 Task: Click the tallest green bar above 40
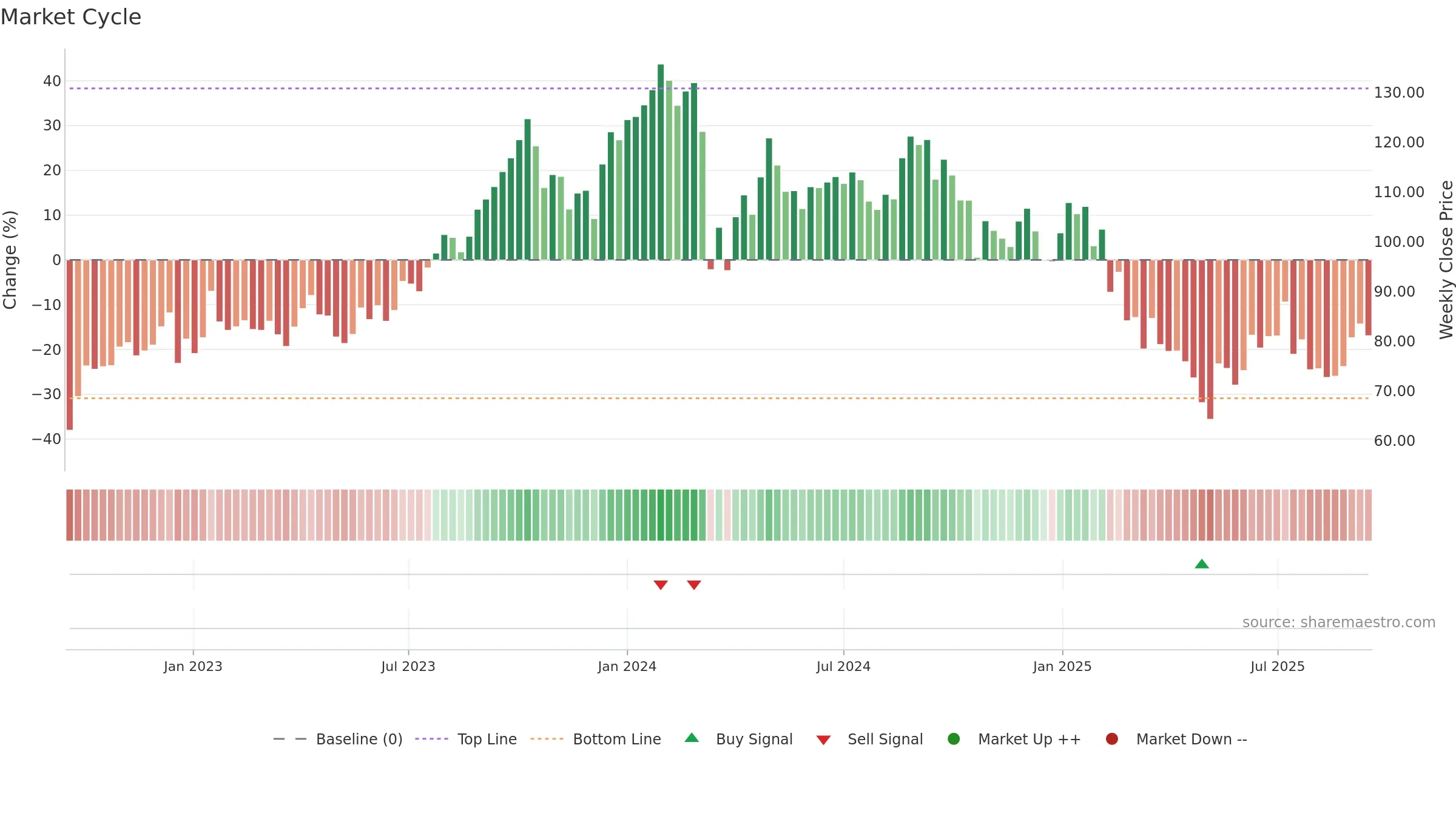(x=661, y=162)
